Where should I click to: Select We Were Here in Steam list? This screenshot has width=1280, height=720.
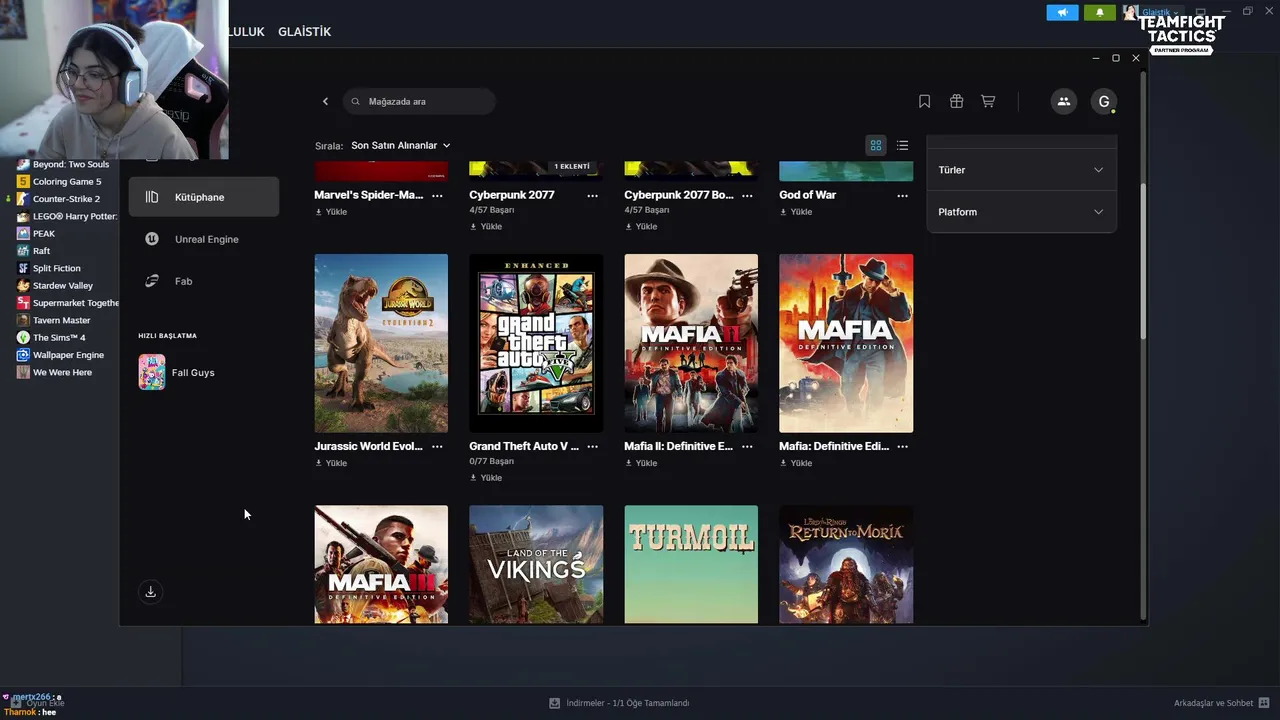pos(60,372)
